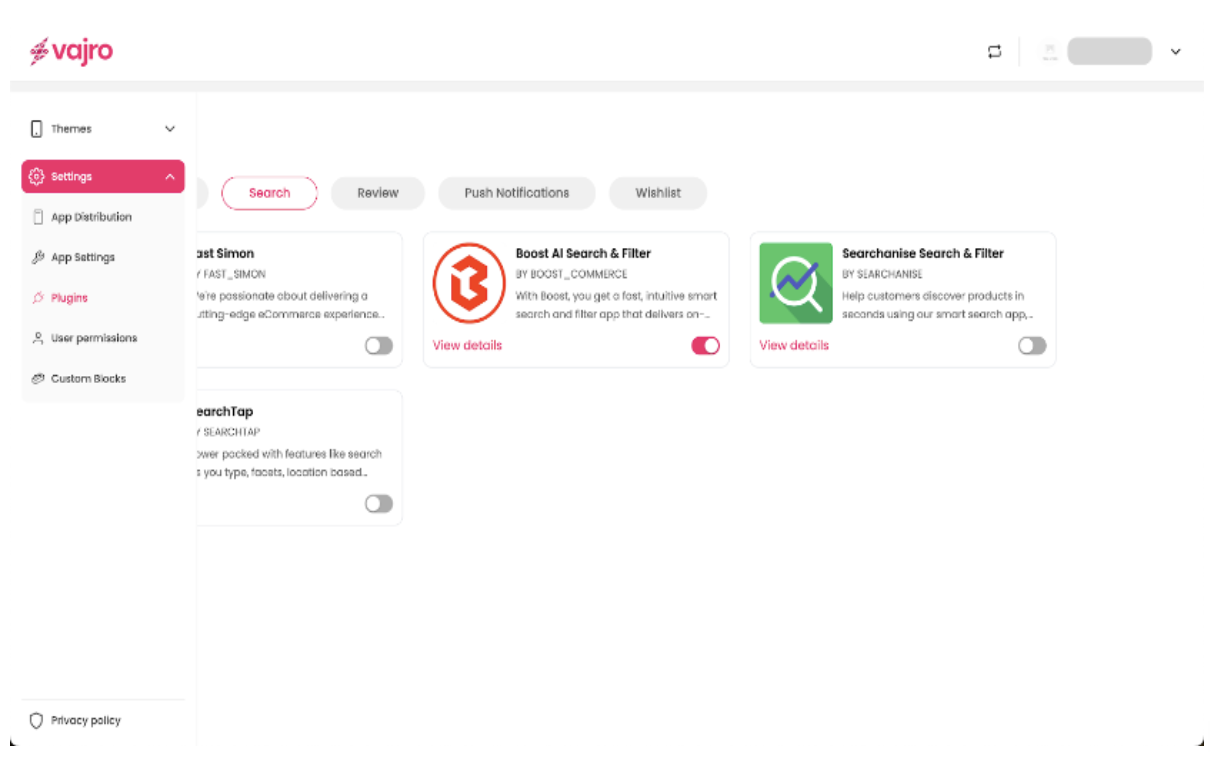The image size is (1210, 776).
Task: Click the Boost plugin description text
Action: click(x=616, y=305)
